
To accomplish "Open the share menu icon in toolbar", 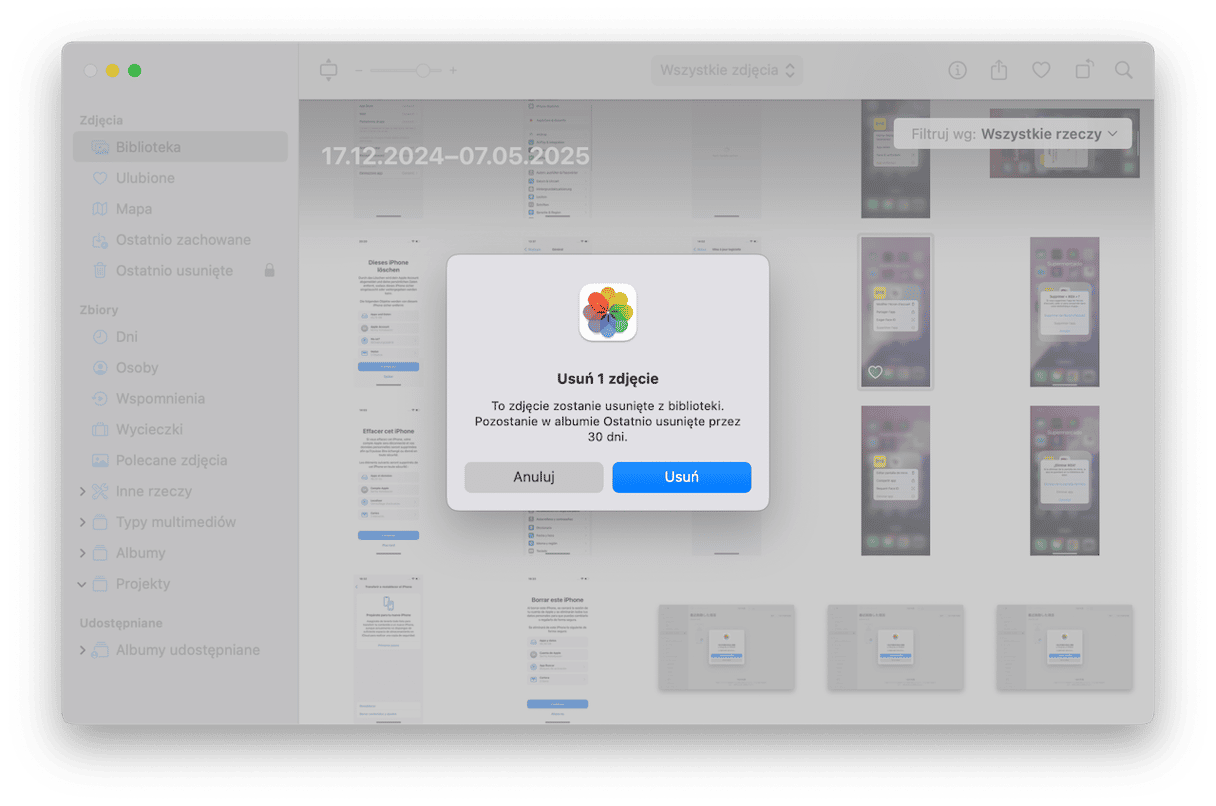I will pos(999,70).
